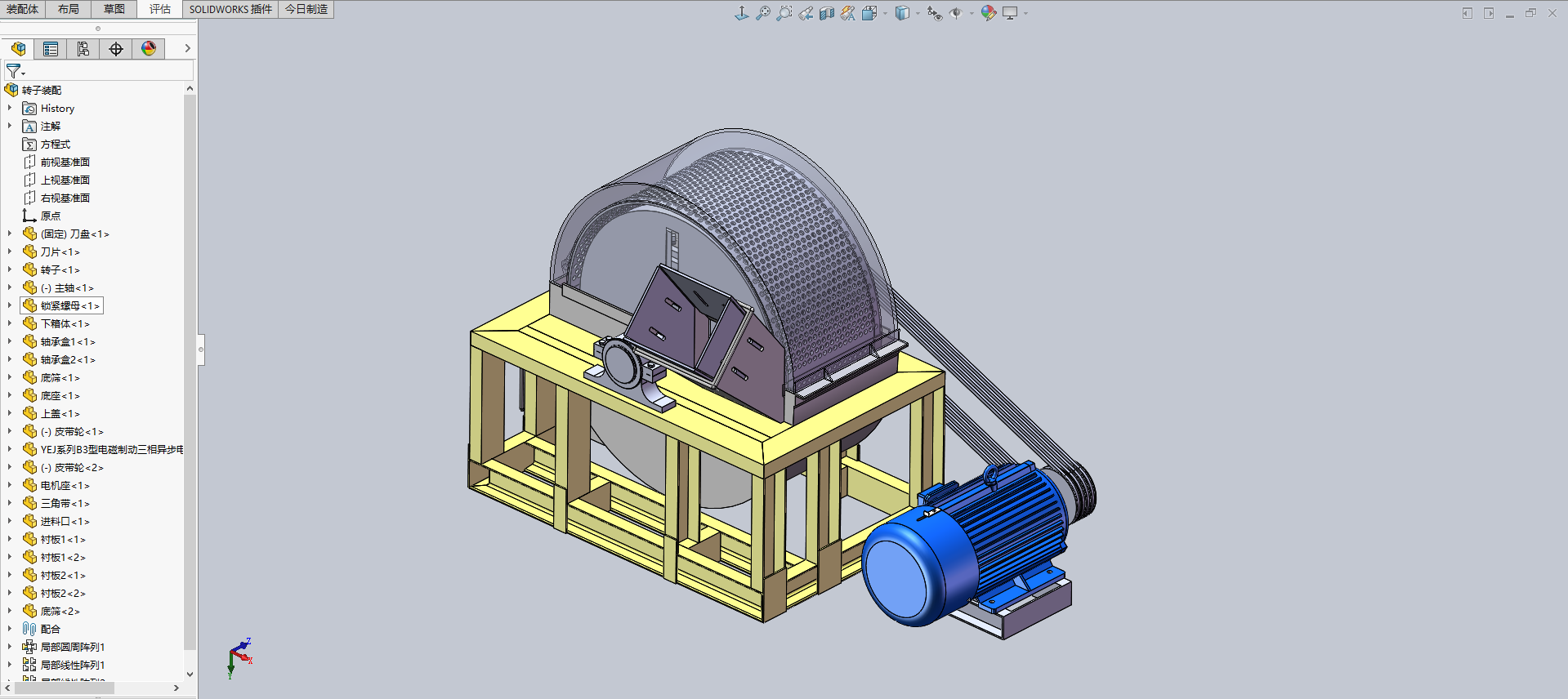The height and width of the screenshot is (699, 1568).
Task: Open FeatureManager design tree tab
Action: pos(18,49)
